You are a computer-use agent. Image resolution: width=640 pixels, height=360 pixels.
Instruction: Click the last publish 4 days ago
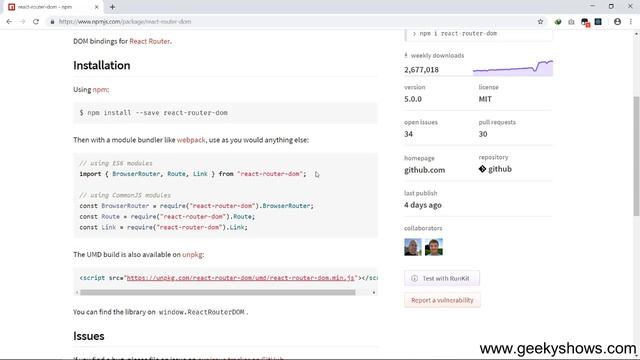(423, 205)
